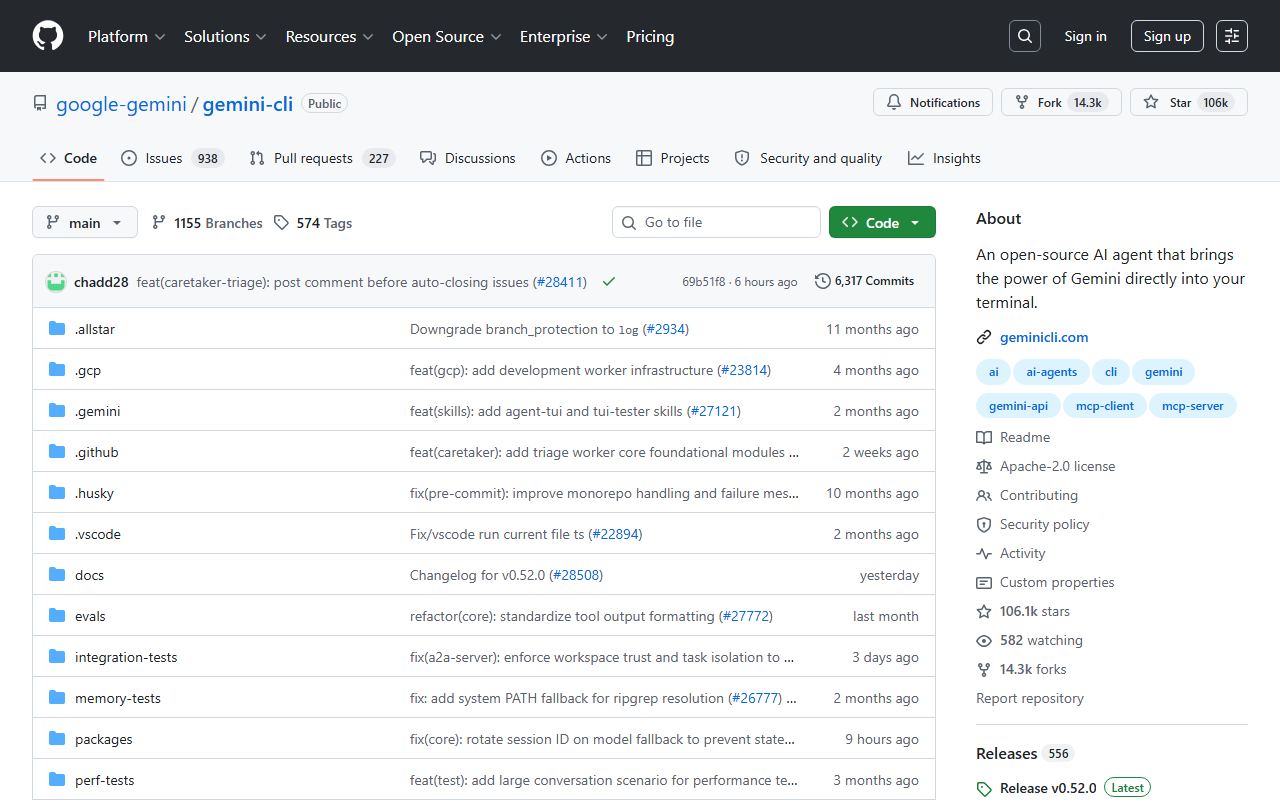The image size is (1280, 800).
Task: Open the Insights tab
Action: tap(944, 158)
